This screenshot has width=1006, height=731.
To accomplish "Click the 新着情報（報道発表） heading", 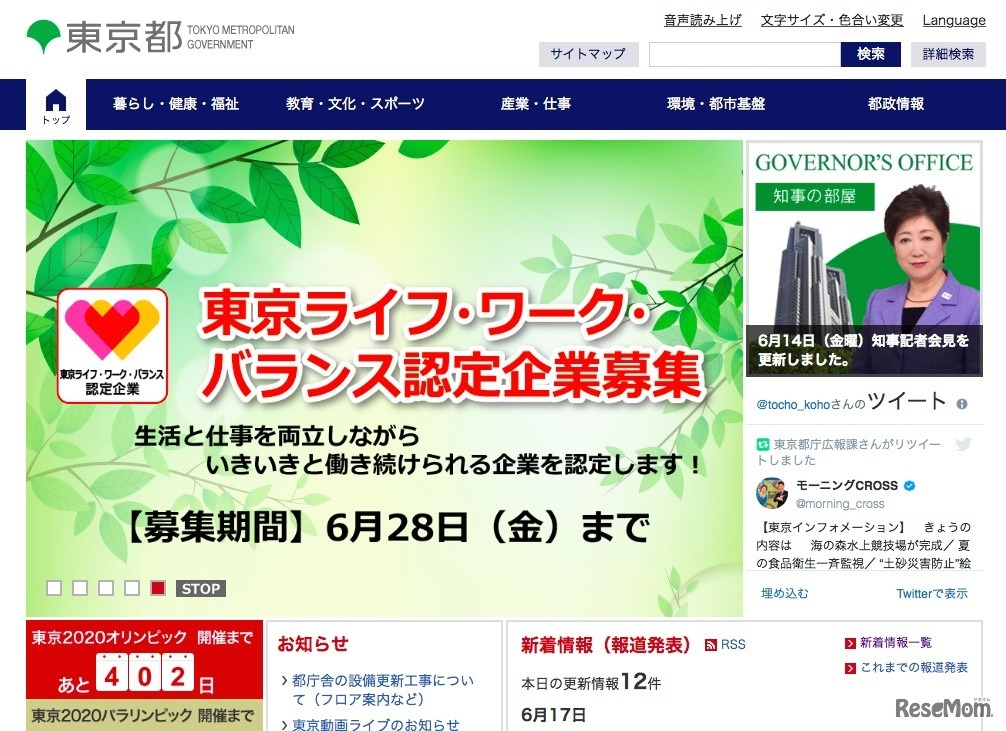I will 606,645.
